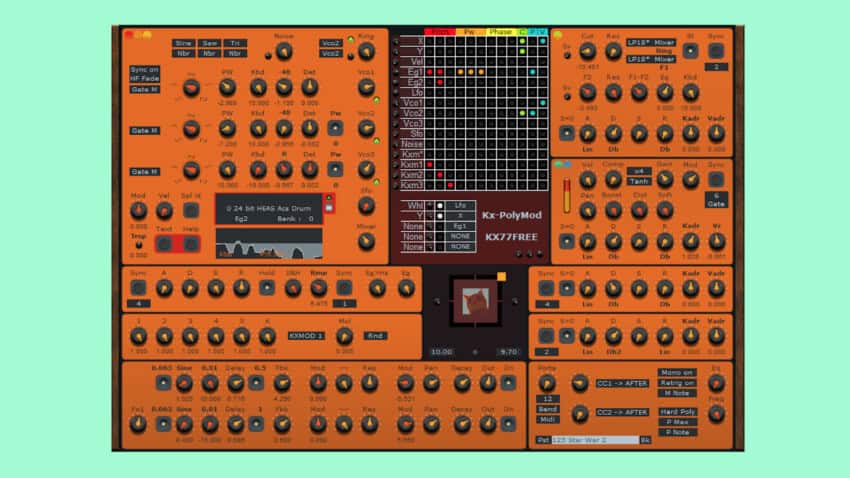Click the Test button
Viewport: 850px width, 478px height.
tap(164, 244)
